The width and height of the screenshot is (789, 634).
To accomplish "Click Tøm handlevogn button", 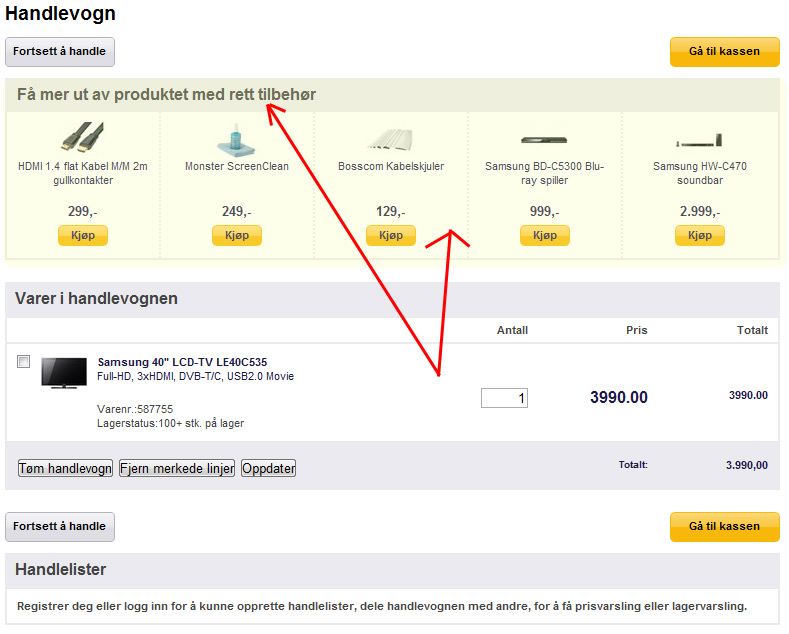I will tap(65, 468).
